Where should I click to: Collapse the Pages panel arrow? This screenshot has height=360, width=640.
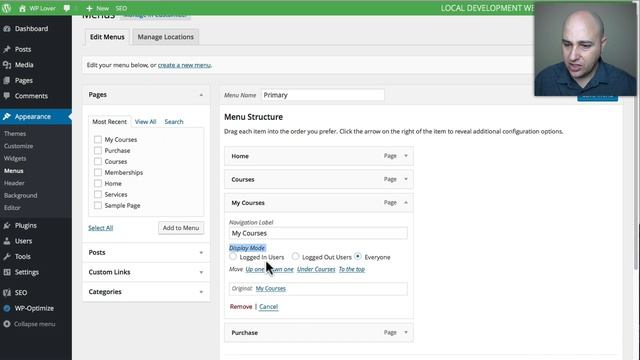(201, 95)
